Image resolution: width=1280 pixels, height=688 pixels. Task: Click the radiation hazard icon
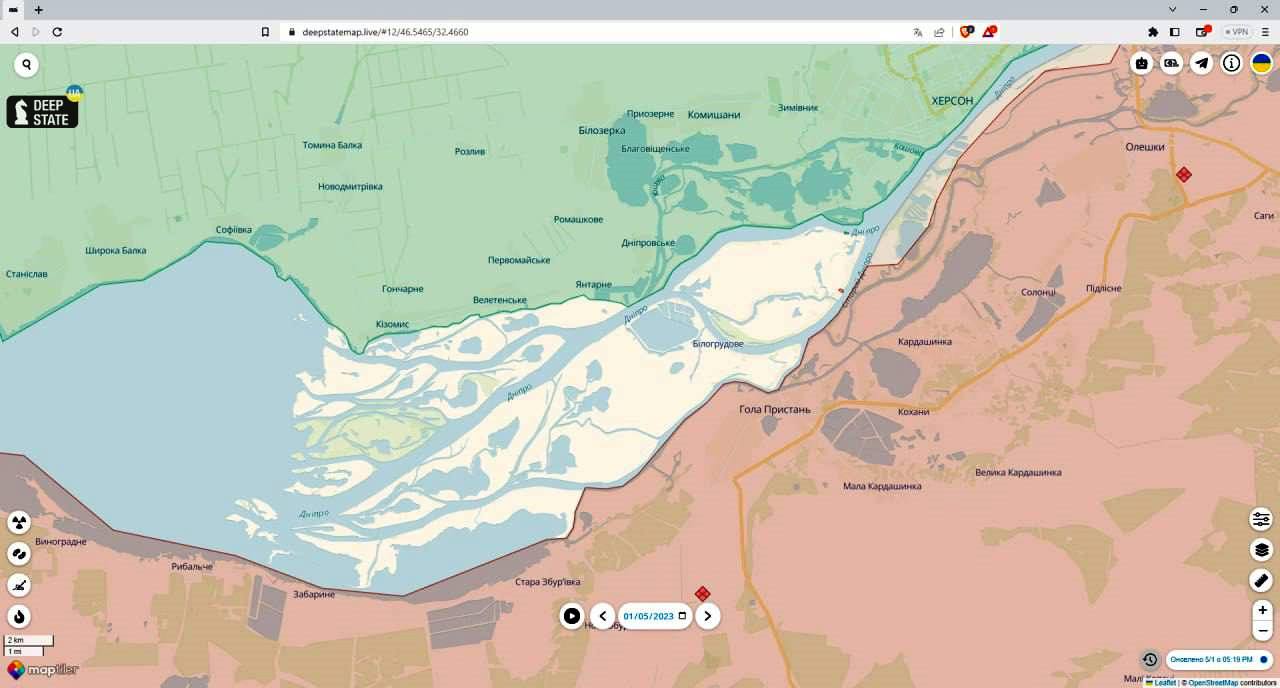(19, 523)
